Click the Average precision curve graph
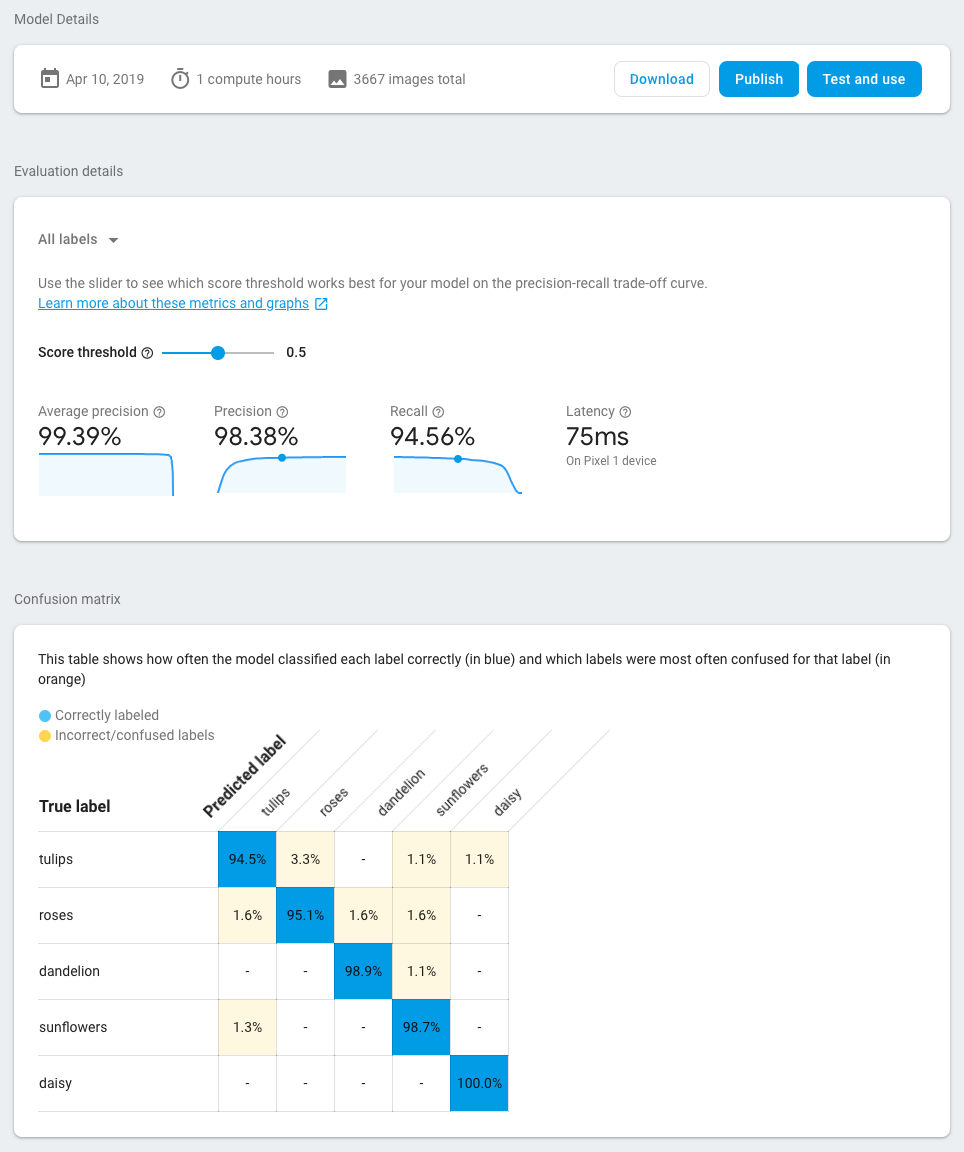 106,473
